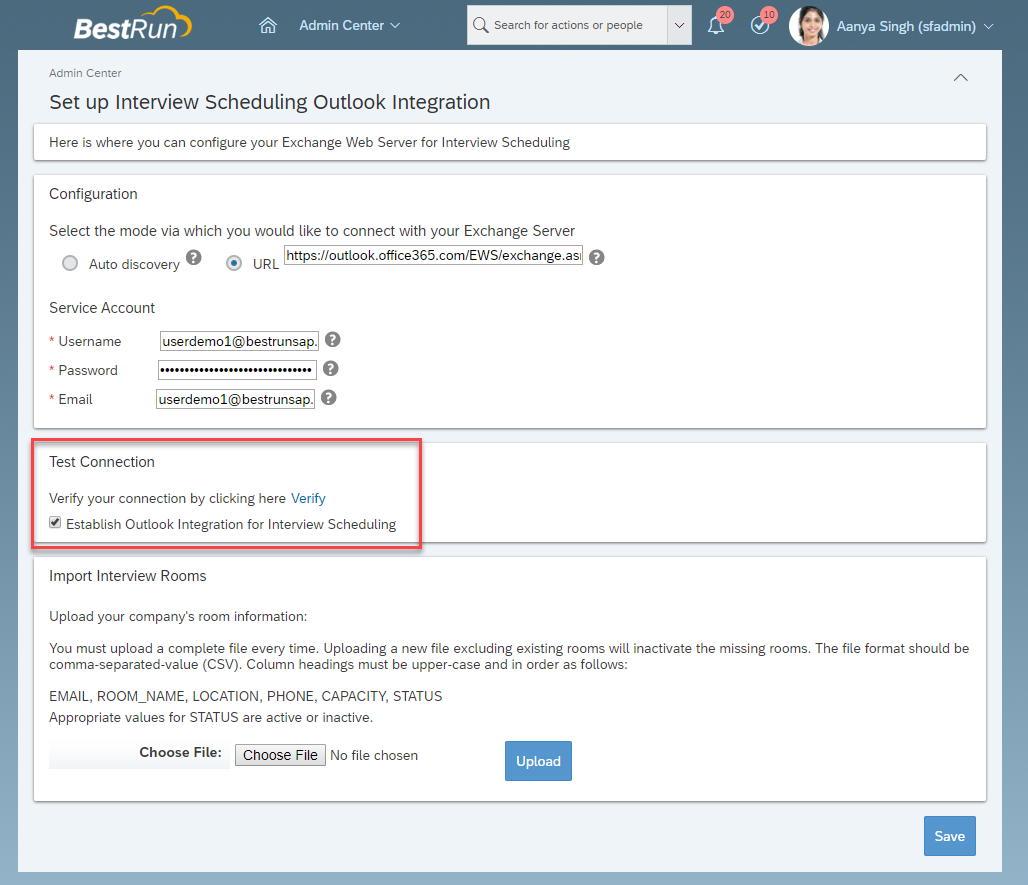Click the Save button
Screen dimensions: 1028x885
click(x=949, y=836)
